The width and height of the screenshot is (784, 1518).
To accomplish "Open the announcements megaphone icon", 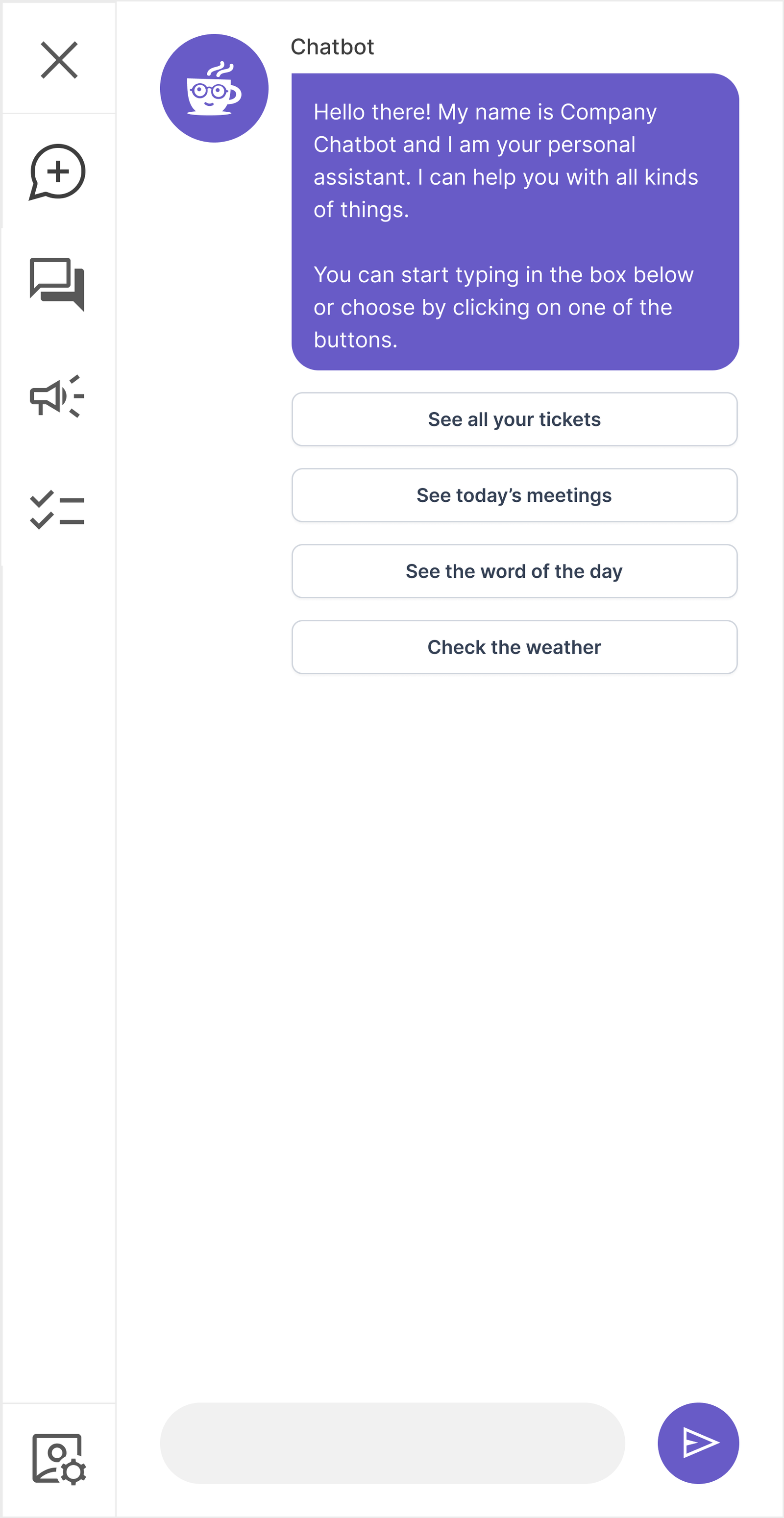I will 57,396.
